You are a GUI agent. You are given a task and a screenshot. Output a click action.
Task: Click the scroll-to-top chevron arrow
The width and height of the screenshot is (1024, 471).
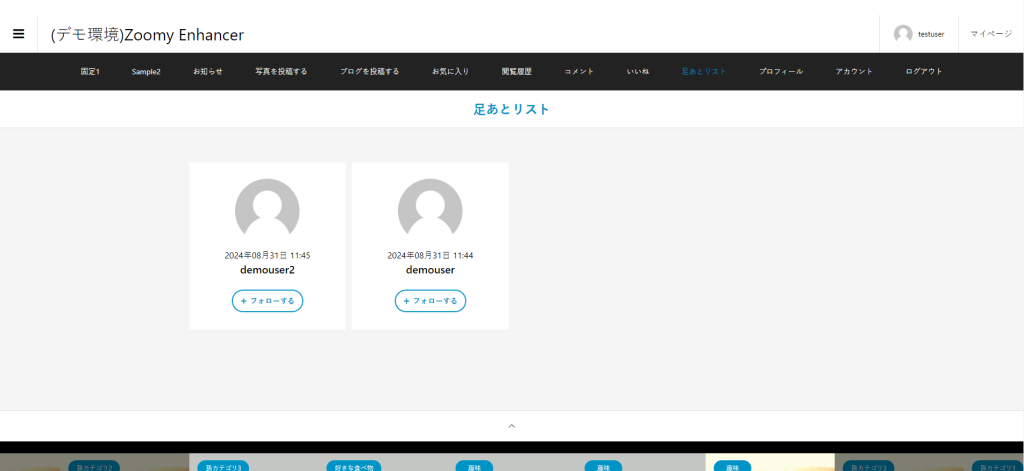[512, 426]
